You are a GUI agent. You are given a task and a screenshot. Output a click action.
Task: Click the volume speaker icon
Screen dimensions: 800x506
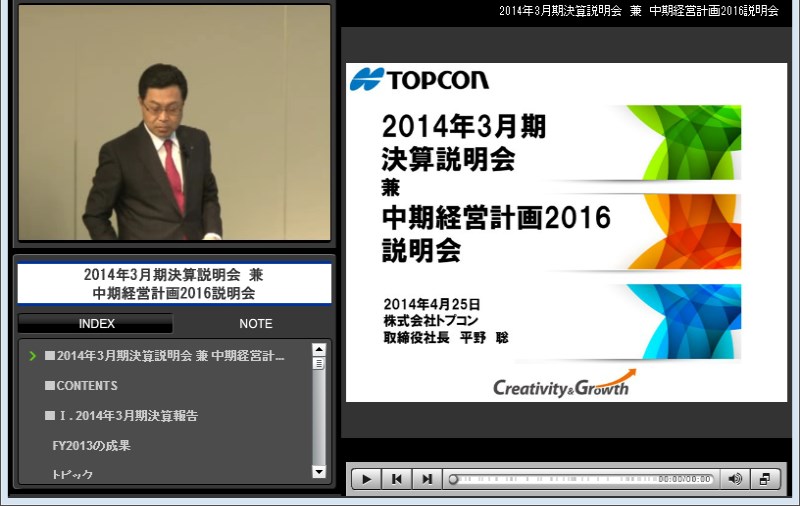click(735, 479)
